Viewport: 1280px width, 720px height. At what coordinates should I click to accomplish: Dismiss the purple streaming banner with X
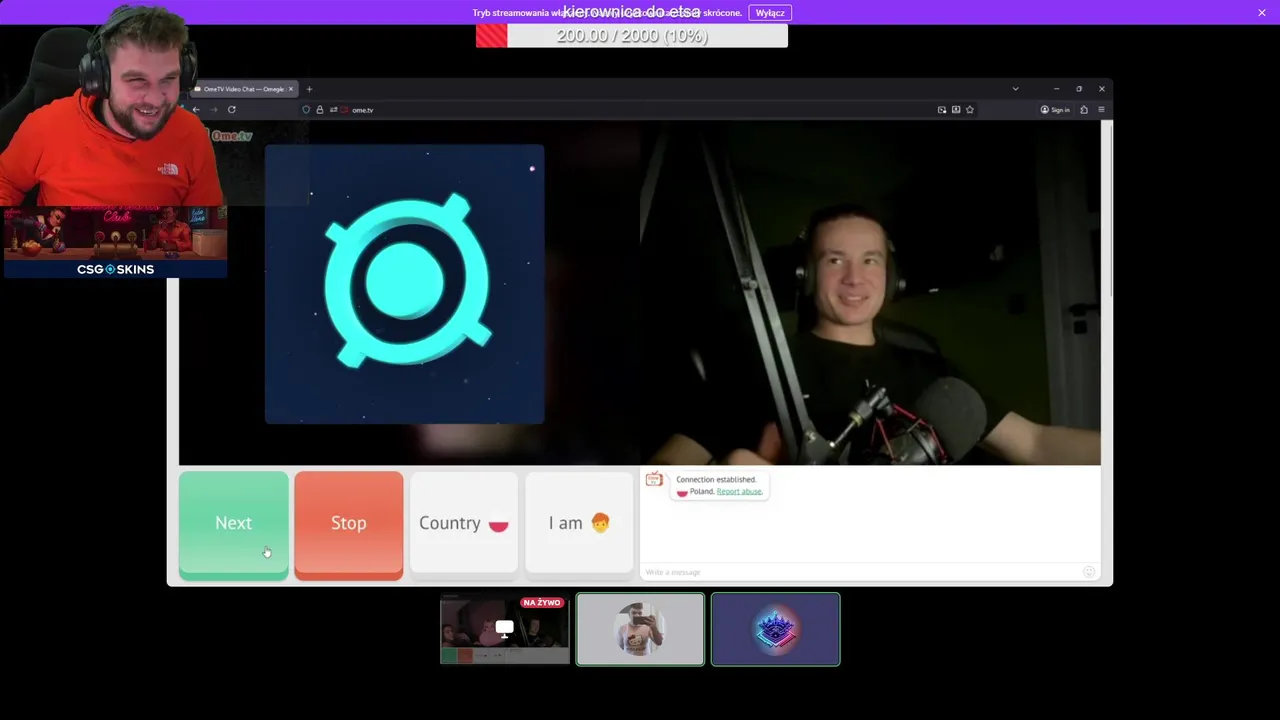(1262, 13)
